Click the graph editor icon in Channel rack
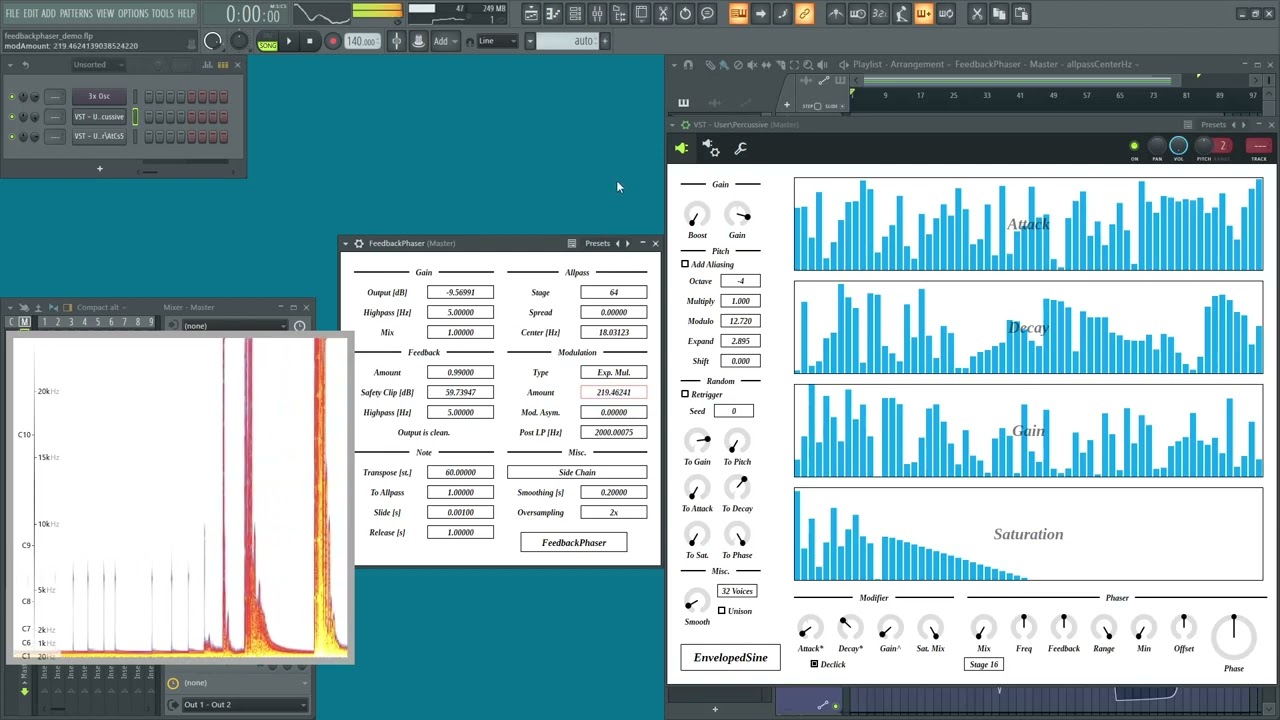 click(x=207, y=65)
